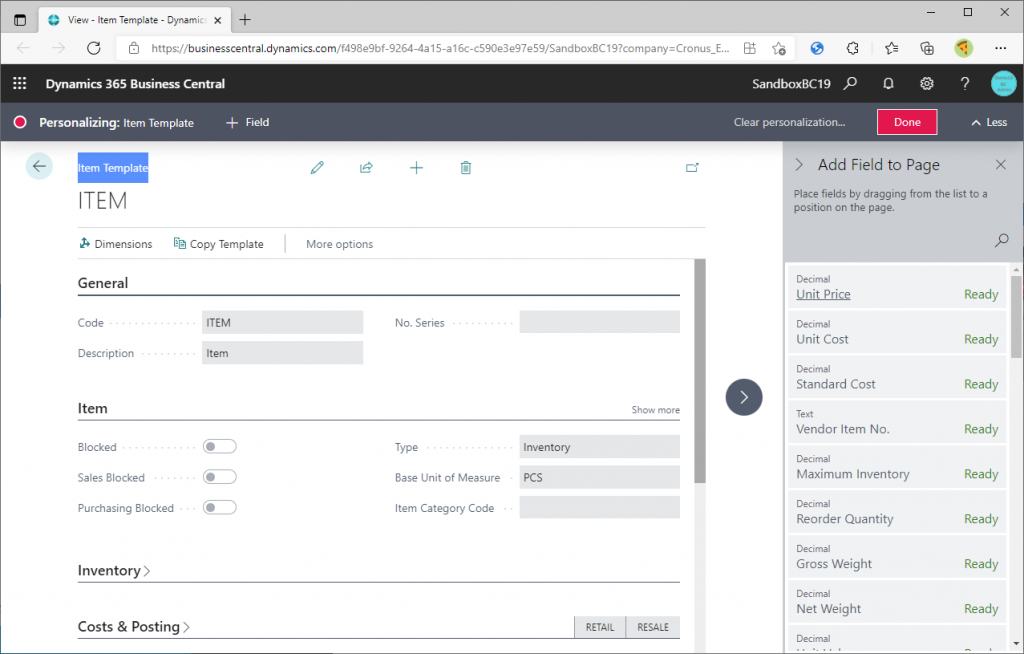Open More options menu
Viewport: 1024px width, 654px height.
[x=340, y=244]
